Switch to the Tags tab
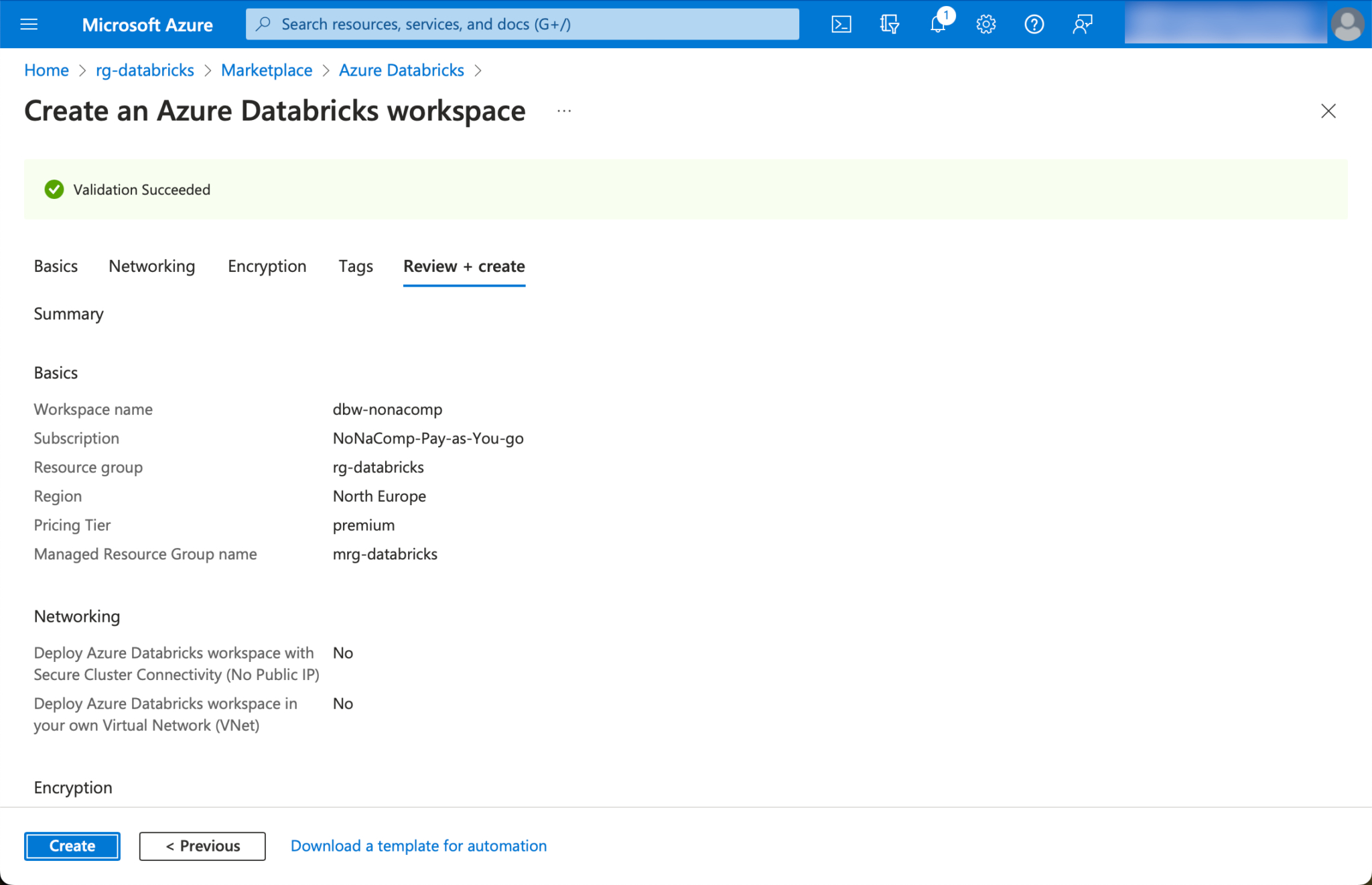 click(356, 266)
